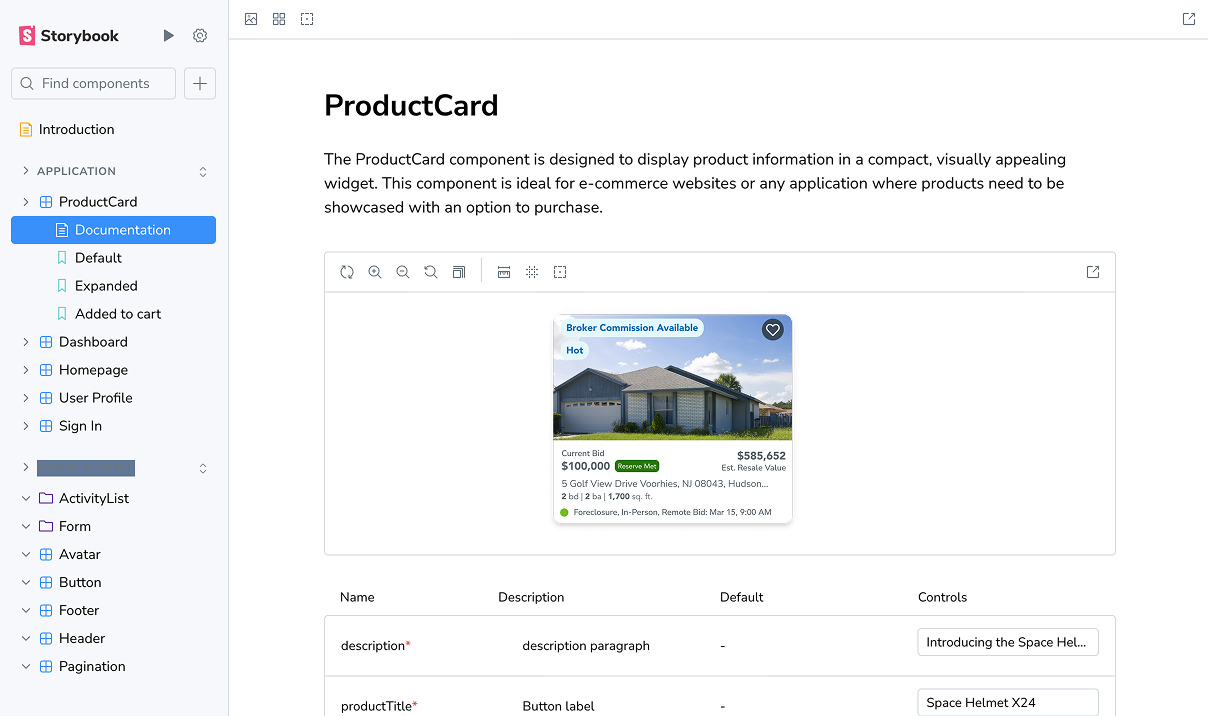Click the dashed outline icon in top toolbar

tap(307, 19)
